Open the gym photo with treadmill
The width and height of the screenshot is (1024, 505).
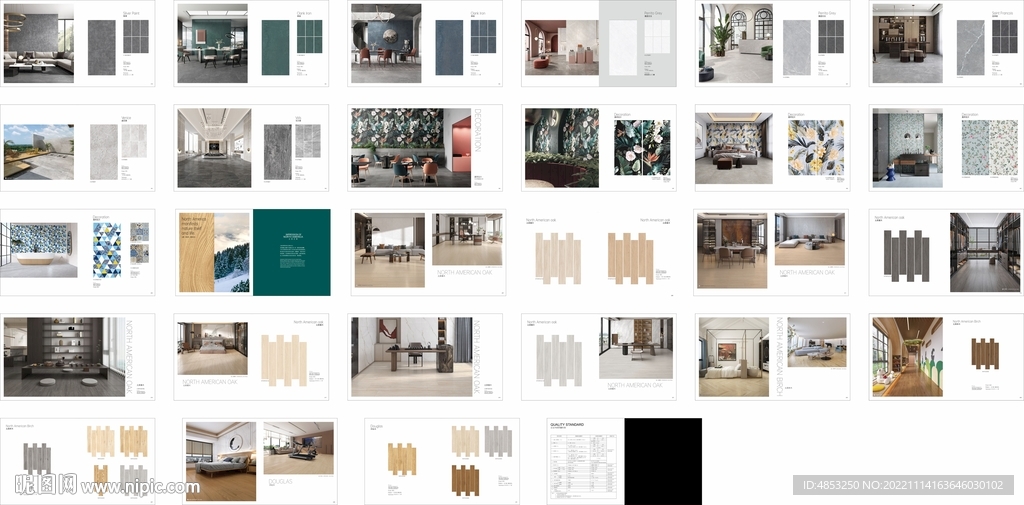point(298,448)
